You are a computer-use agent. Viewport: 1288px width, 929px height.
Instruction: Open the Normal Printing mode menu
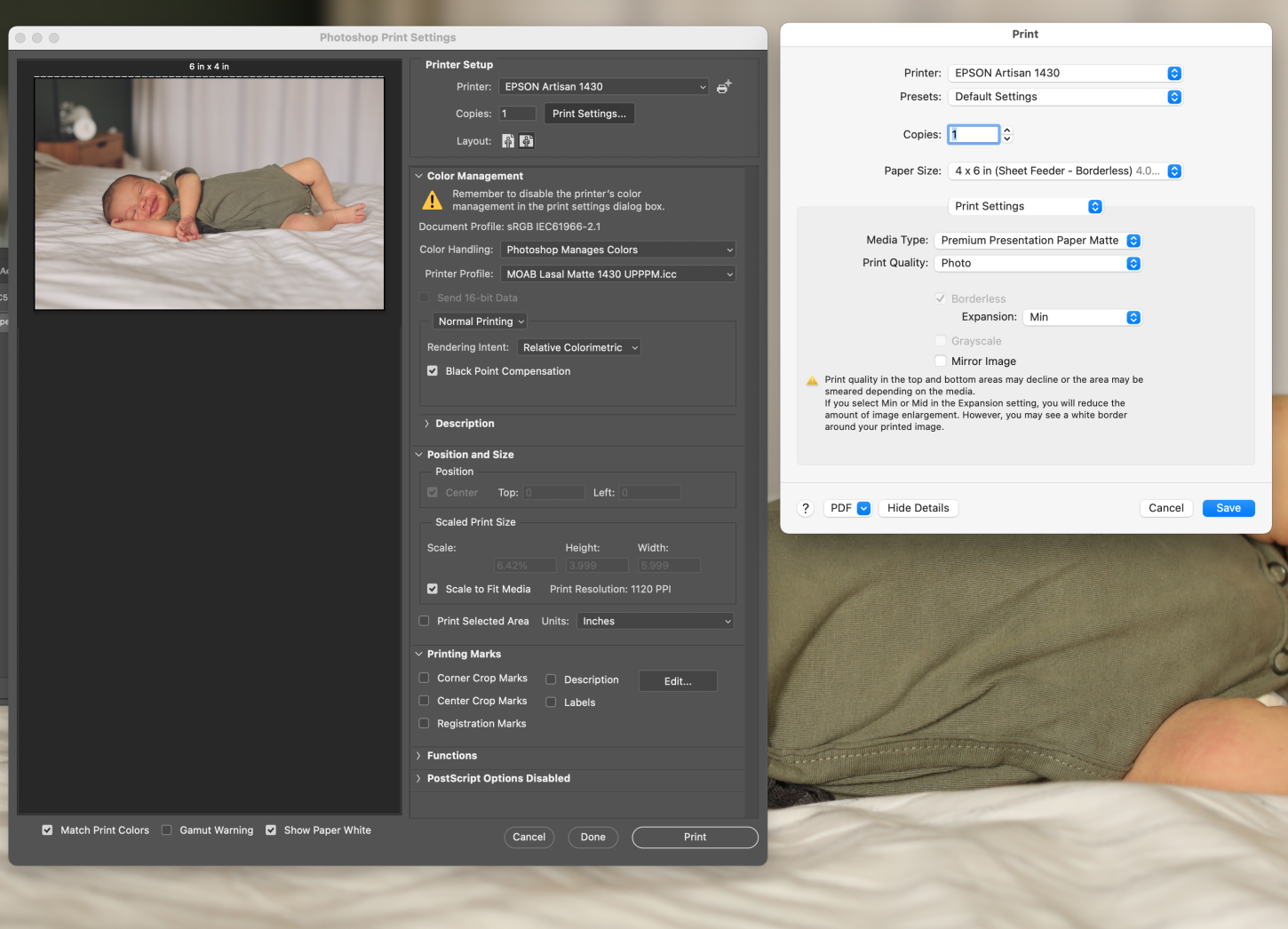click(x=481, y=322)
